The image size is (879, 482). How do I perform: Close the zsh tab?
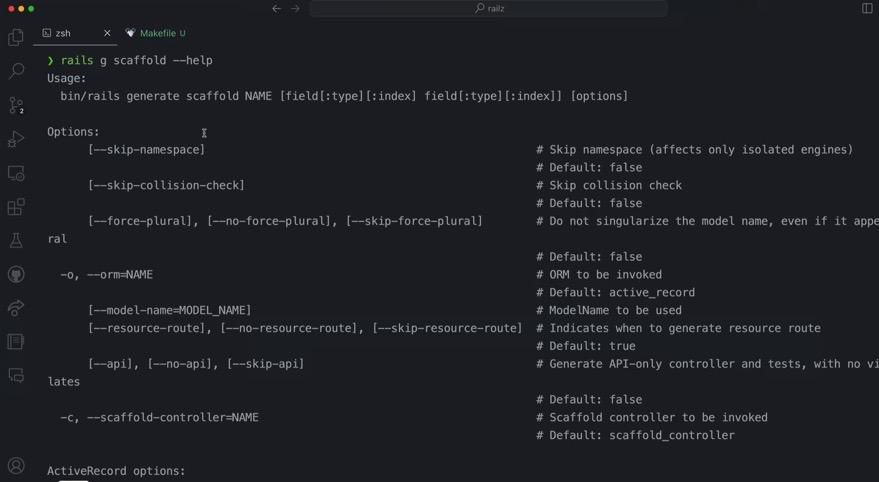[x=107, y=33]
